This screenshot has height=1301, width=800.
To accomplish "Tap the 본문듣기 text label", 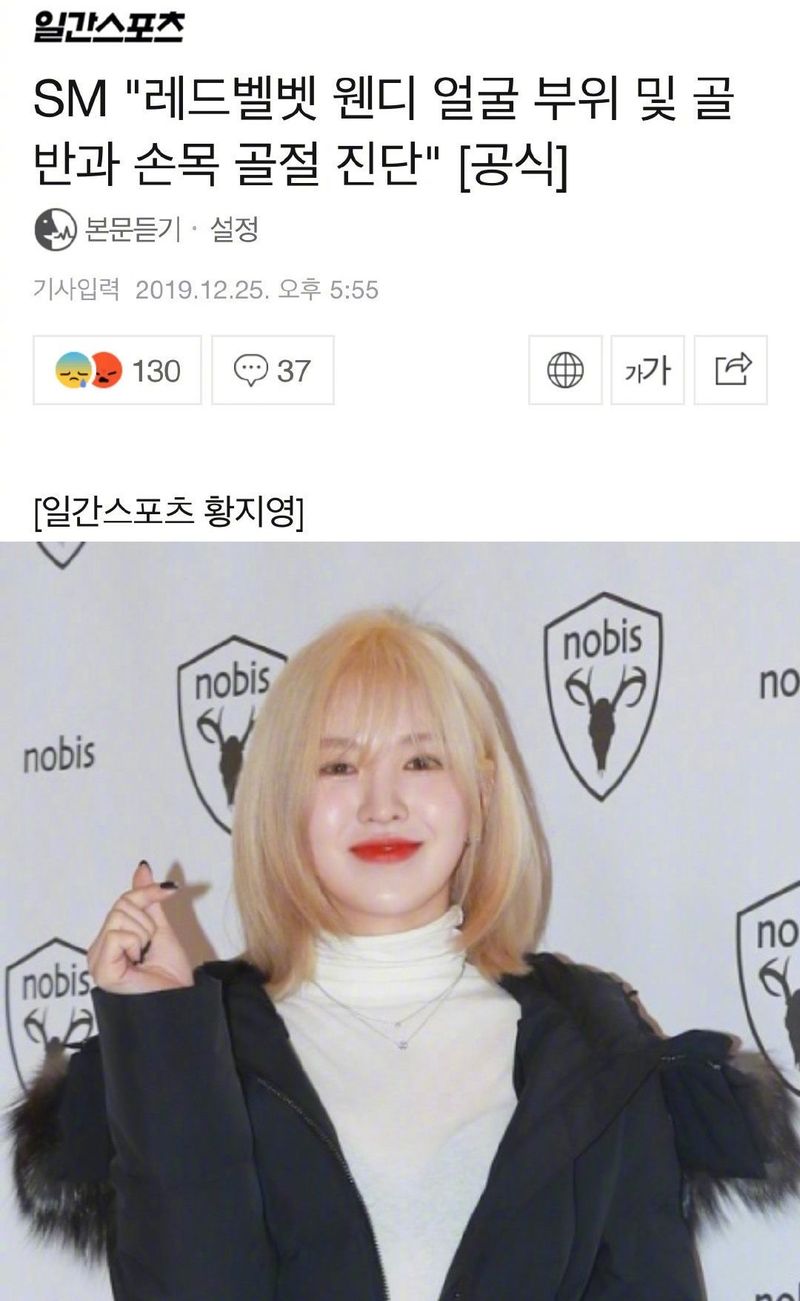I will 132,230.
